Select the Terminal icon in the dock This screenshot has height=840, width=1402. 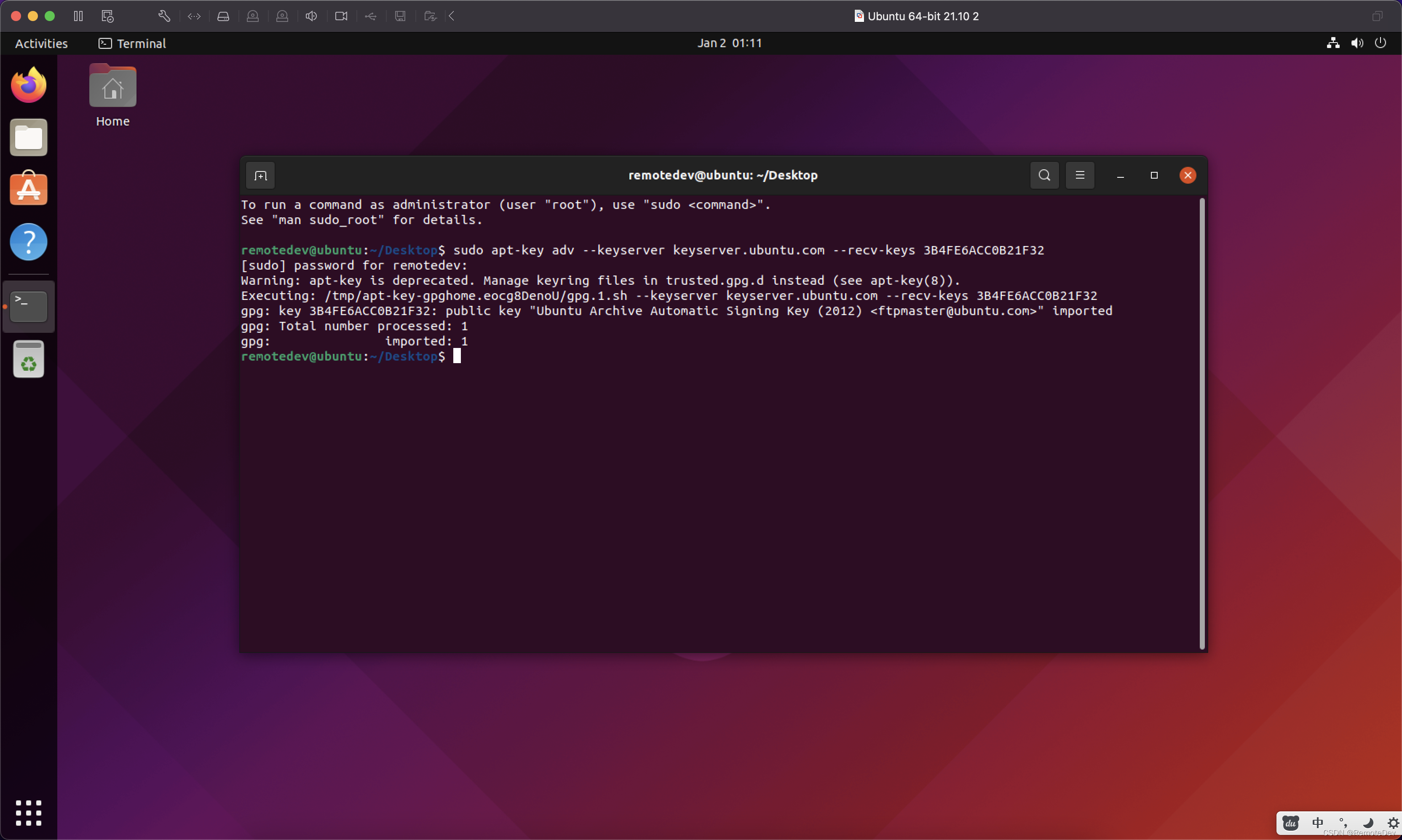click(x=28, y=306)
